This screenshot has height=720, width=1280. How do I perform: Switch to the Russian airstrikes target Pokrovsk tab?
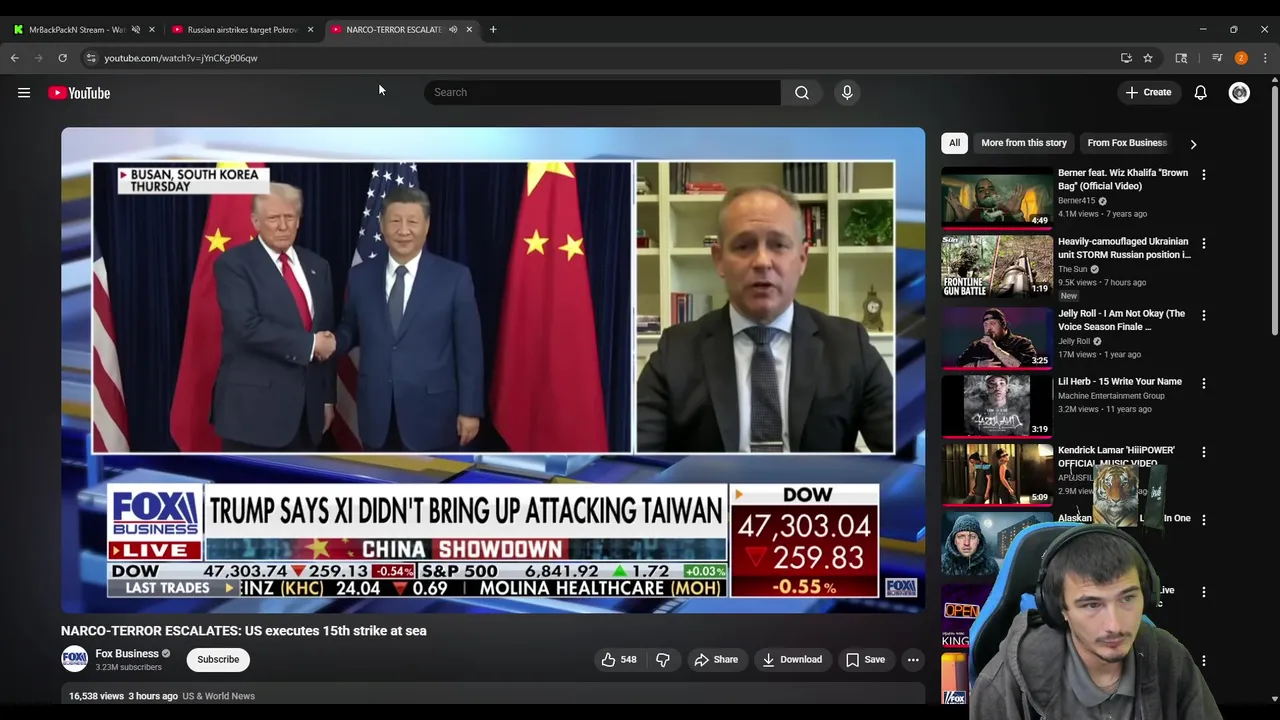point(243,29)
